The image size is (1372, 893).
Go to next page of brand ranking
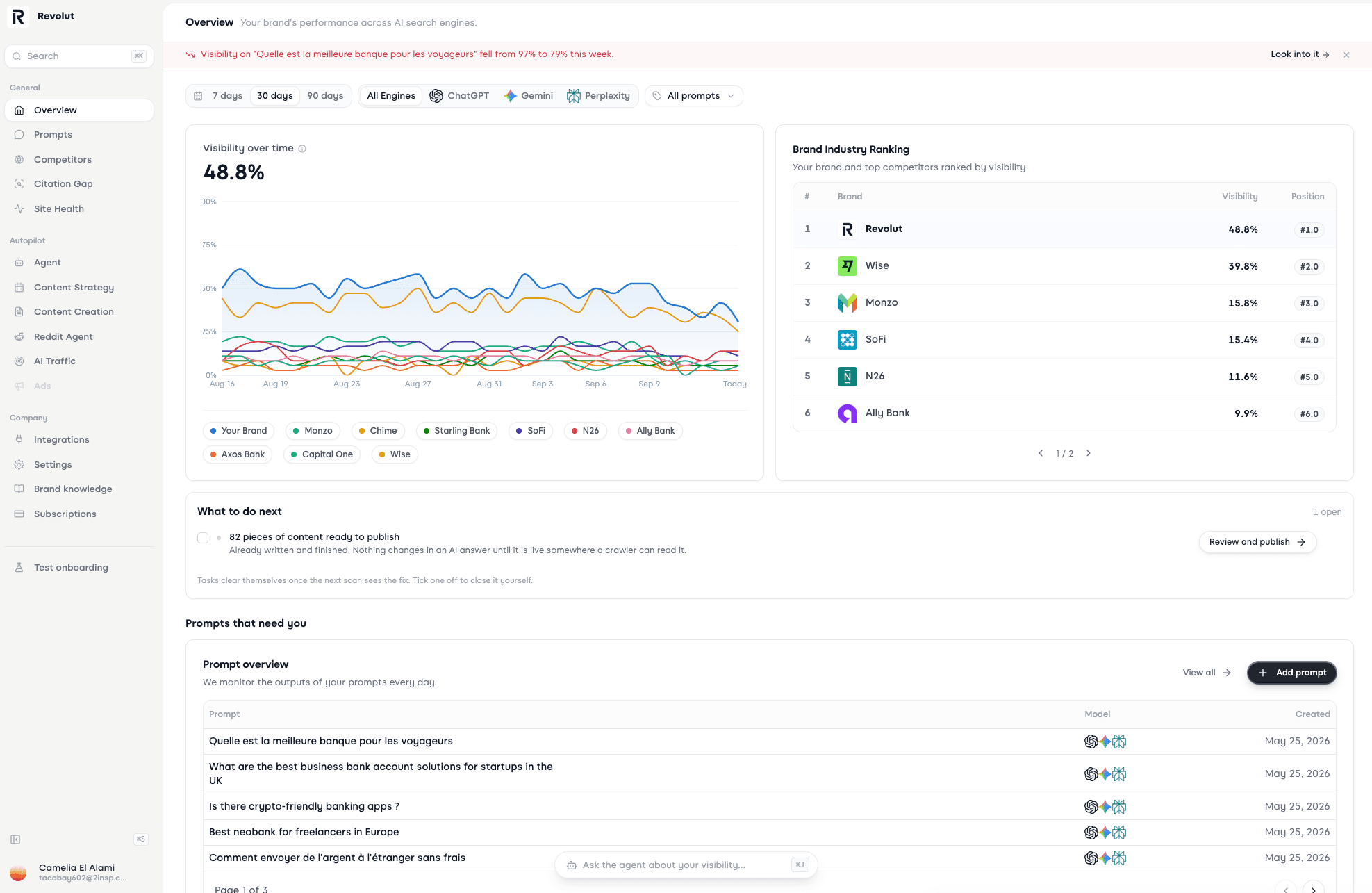click(1089, 454)
